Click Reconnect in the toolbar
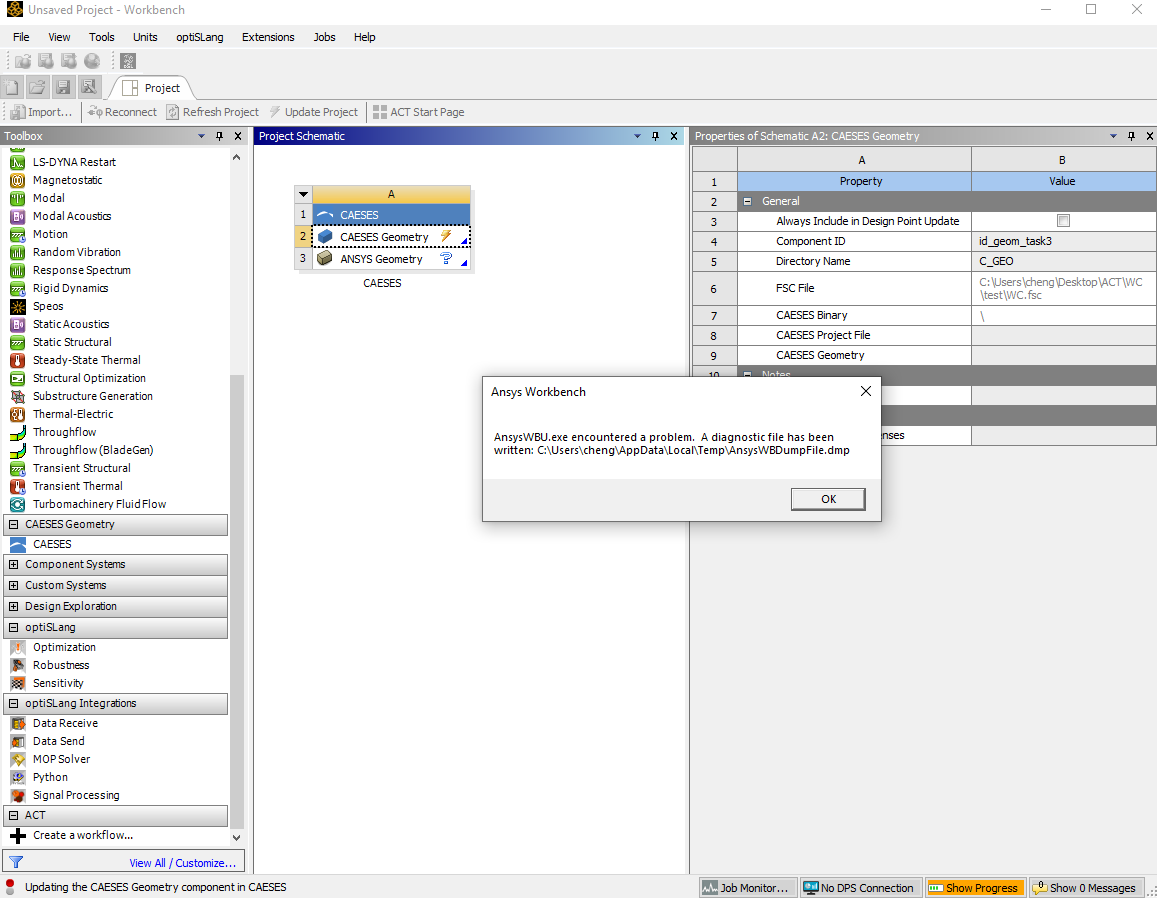Viewport: 1157px width, 898px height. pyautogui.click(x=122, y=112)
